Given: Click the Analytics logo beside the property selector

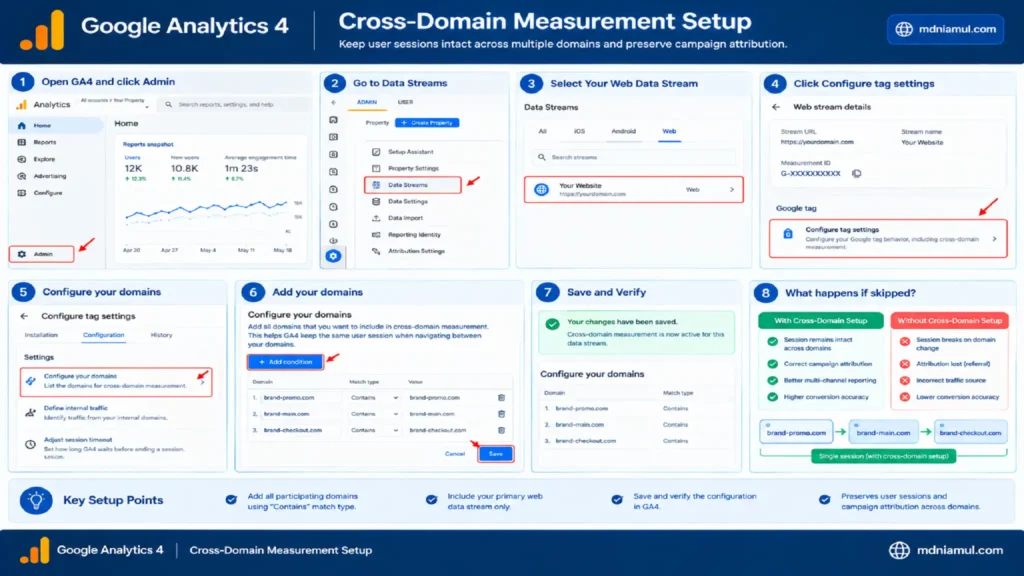Looking at the screenshot, I should point(22,104).
